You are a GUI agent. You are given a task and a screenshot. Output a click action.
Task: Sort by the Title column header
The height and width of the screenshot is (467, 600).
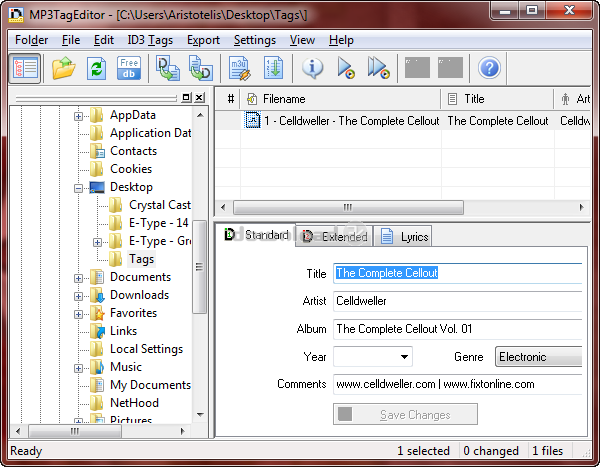(497, 99)
